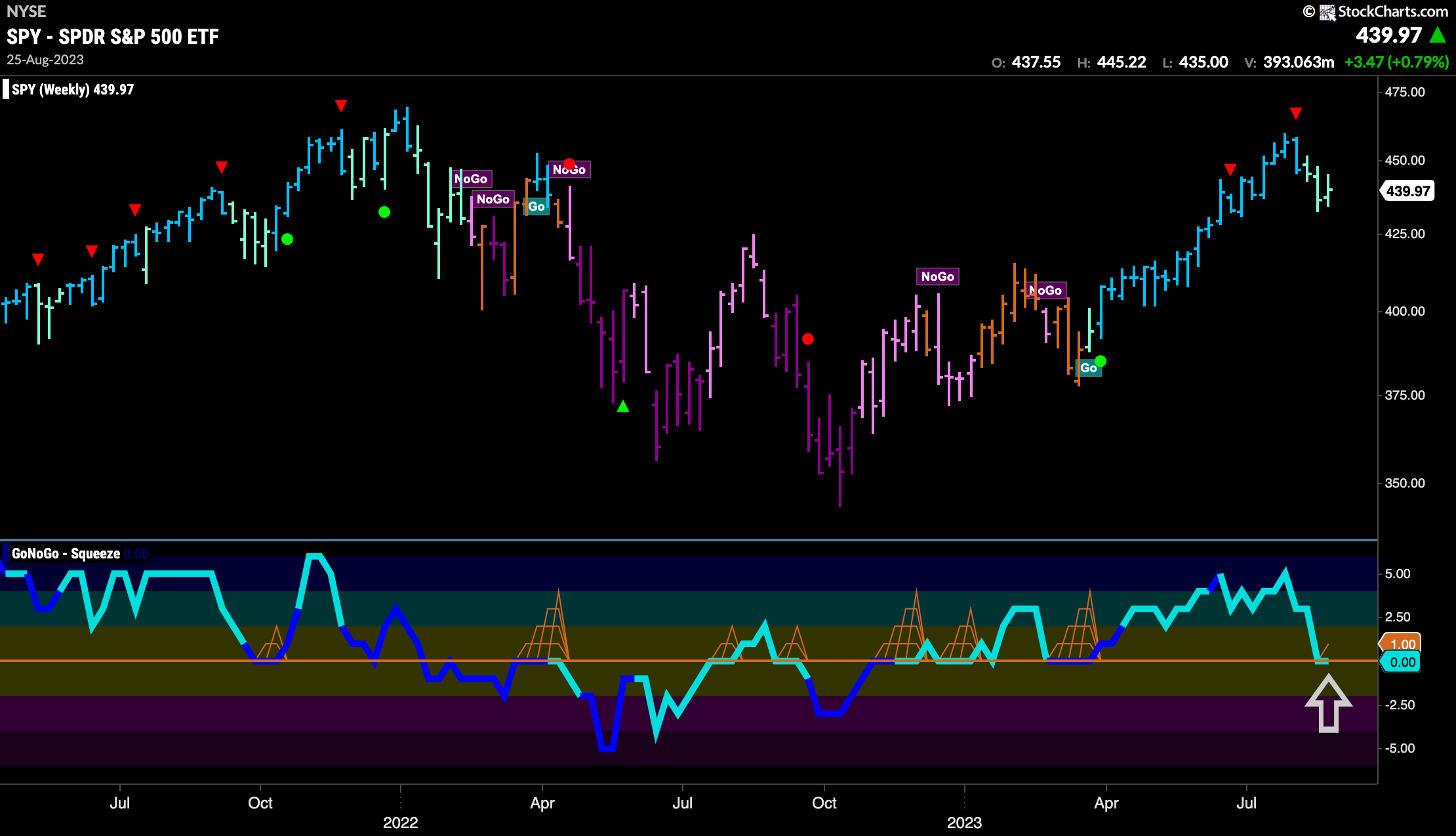Click the 2023 year label on time axis
The height and width of the screenshot is (836, 1456).
(964, 823)
